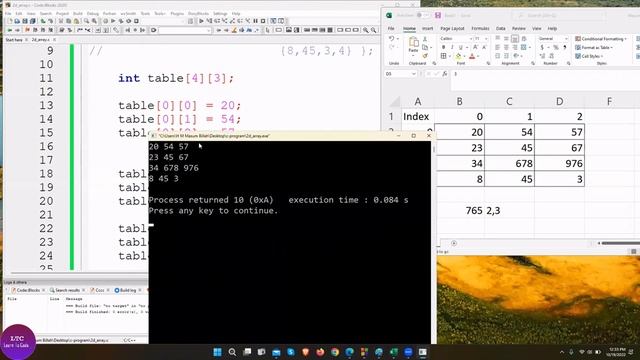
Task: Select cell containing 765 in Excel
Action: point(460,211)
